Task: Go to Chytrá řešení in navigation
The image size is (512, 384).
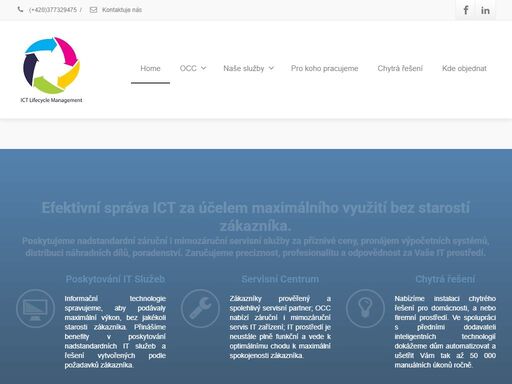Action: (400, 68)
